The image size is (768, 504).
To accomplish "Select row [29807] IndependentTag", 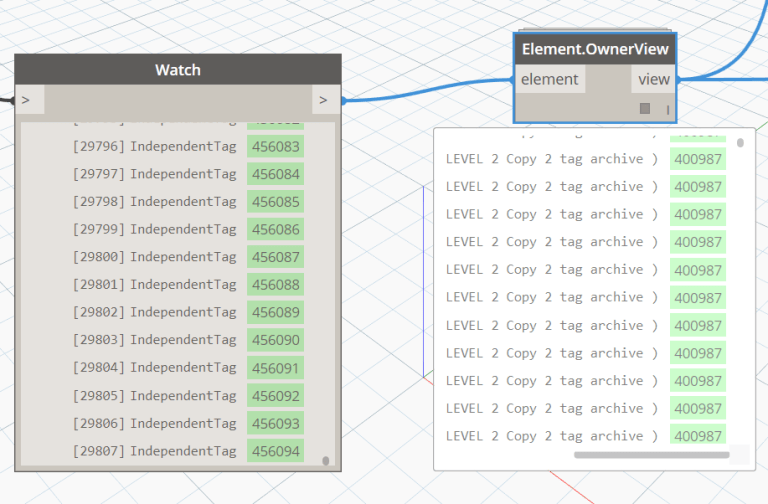I will 188,451.
